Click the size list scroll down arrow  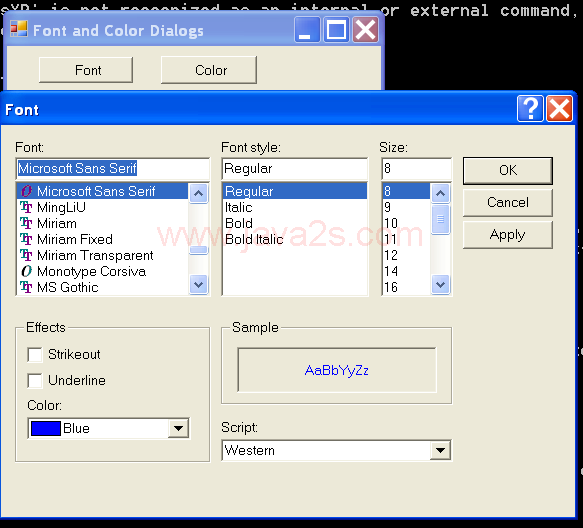pyautogui.click(x=441, y=285)
